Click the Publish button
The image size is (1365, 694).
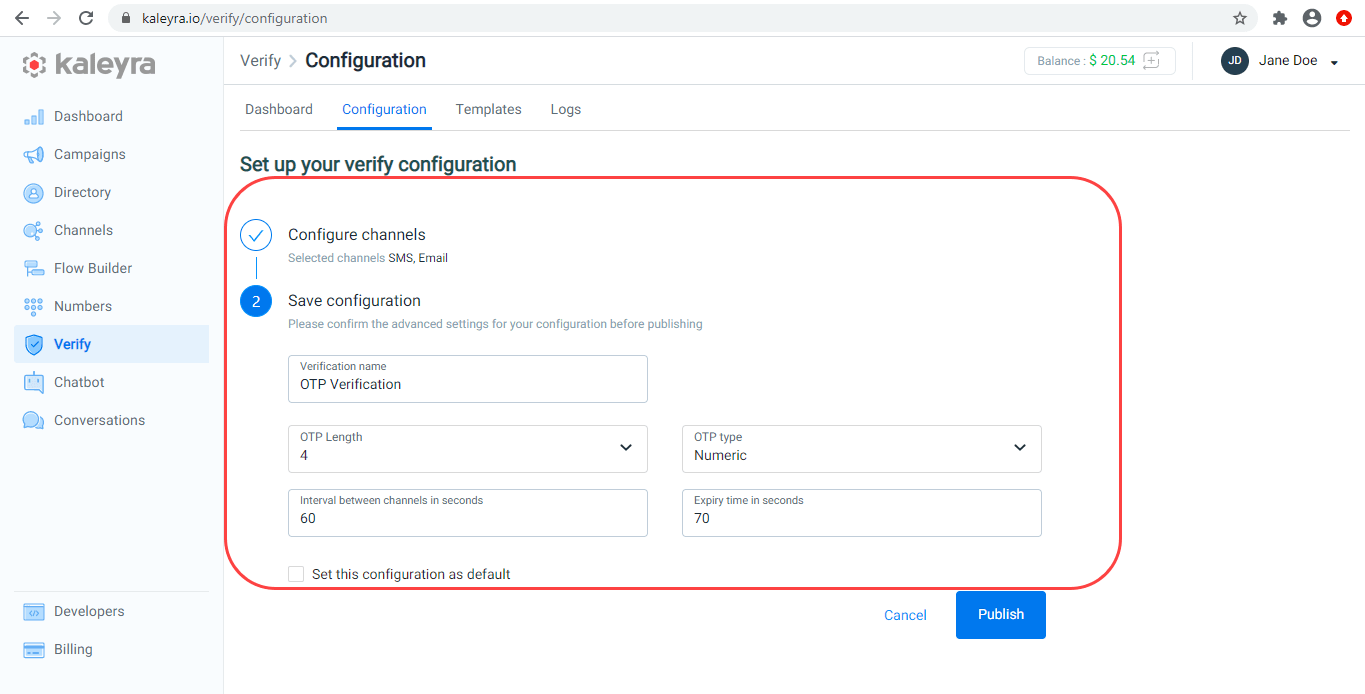coord(1001,615)
